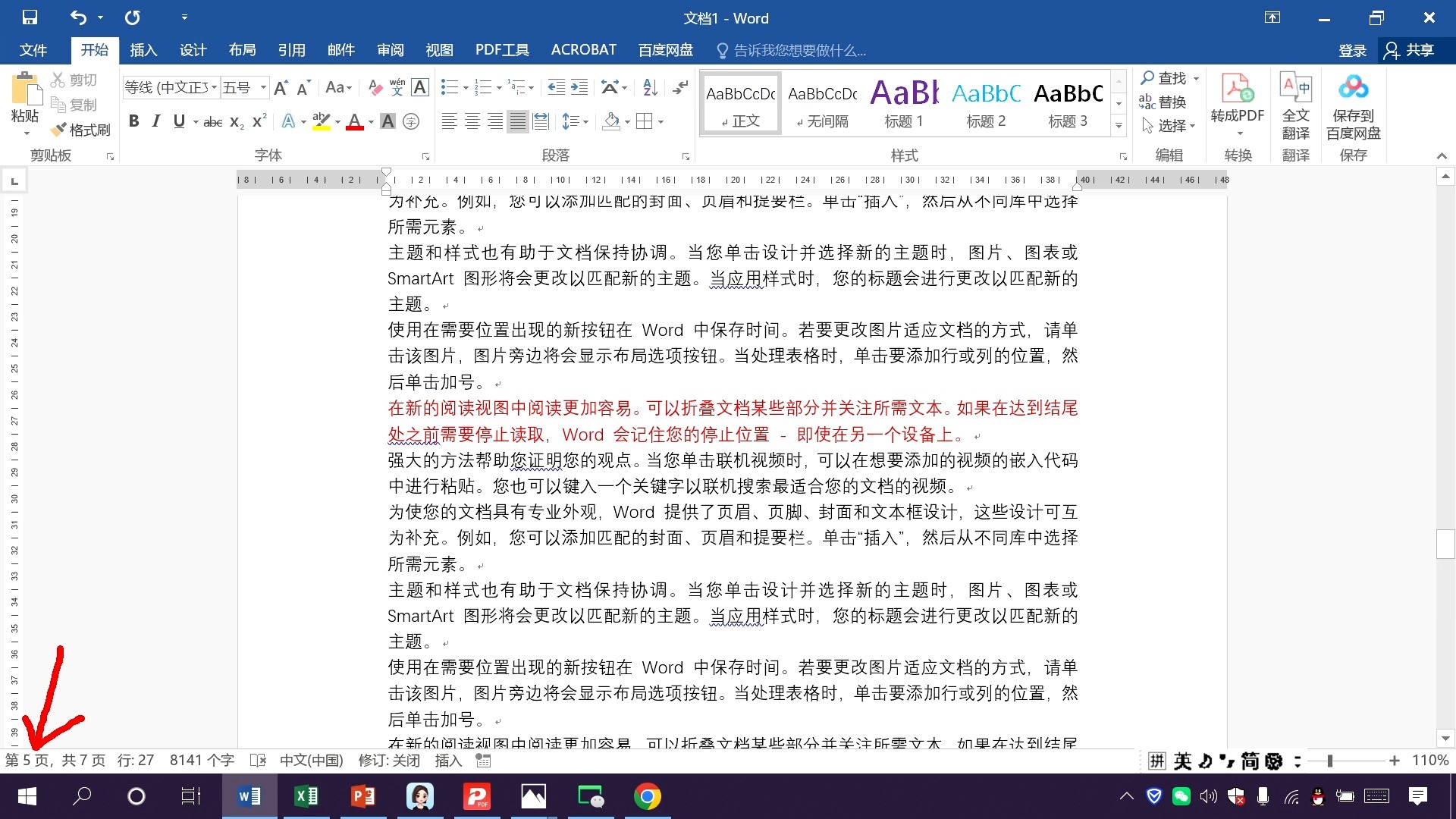
Task: Open Change Case Aa dropdown
Action: click(x=338, y=87)
